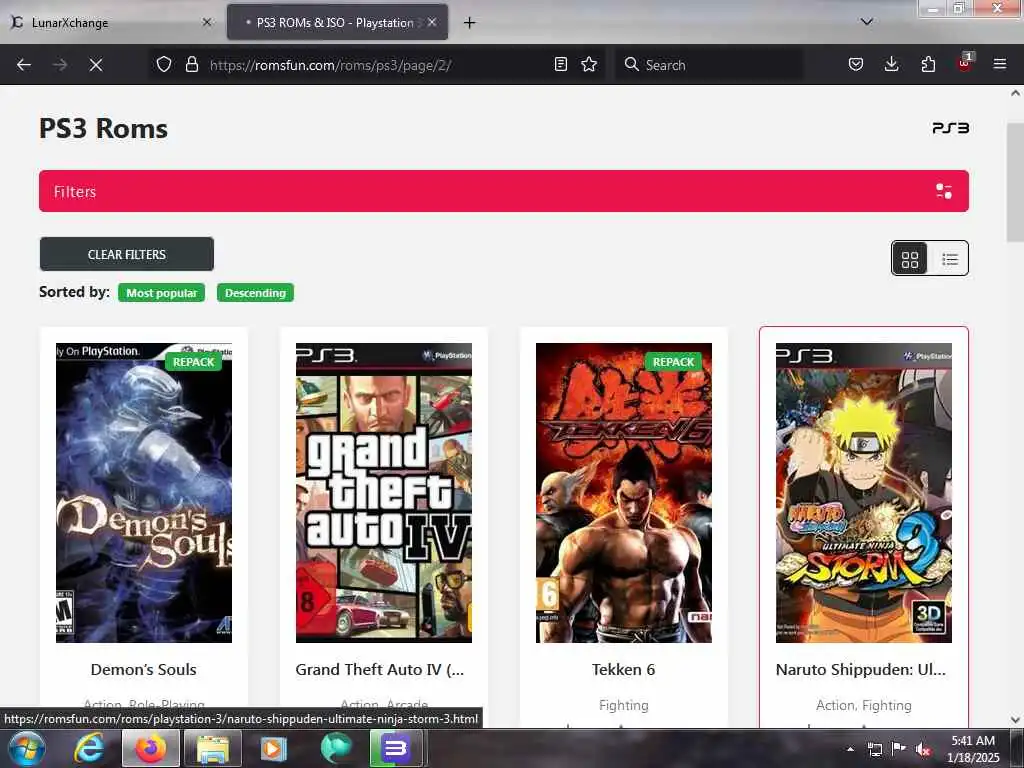Launch Internet Explorer from the taskbar

pyautogui.click(x=89, y=748)
